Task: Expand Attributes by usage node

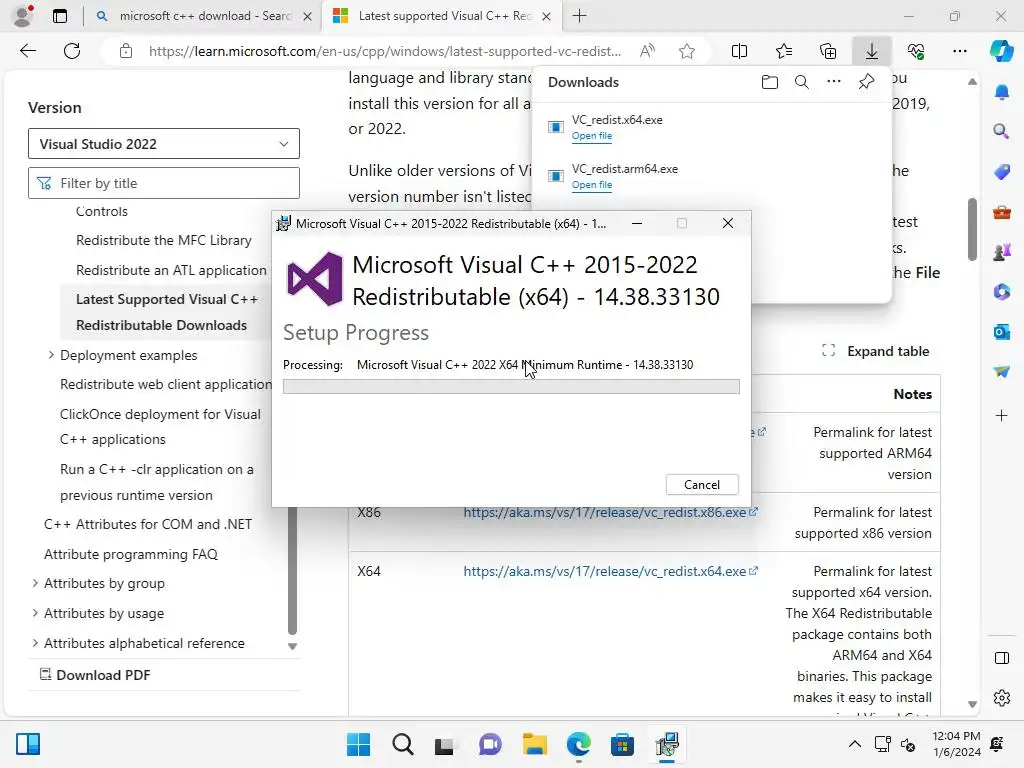Action: tap(35, 613)
